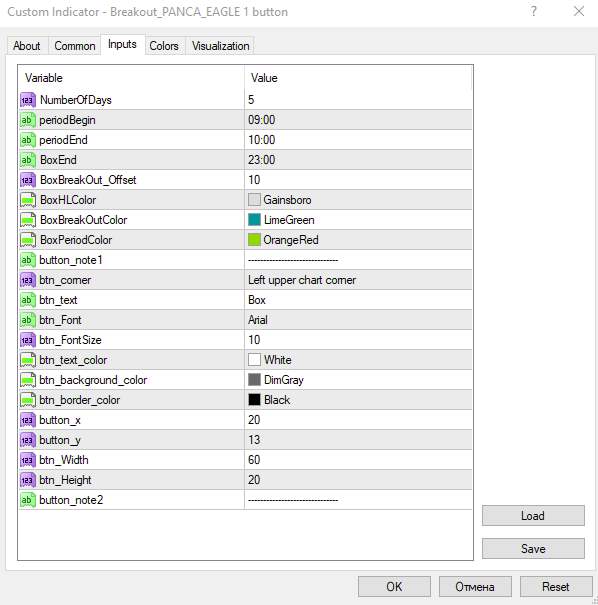The width and height of the screenshot is (598, 605).
Task: Open the Gainsboro color swatch for BoxHLColor
Action: coord(254,200)
